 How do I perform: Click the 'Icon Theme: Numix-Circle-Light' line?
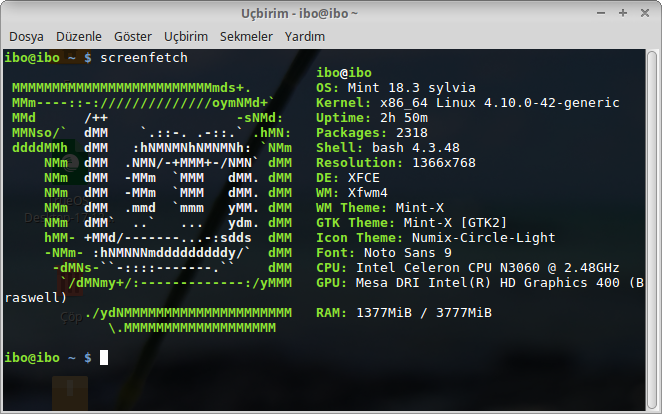click(436, 238)
